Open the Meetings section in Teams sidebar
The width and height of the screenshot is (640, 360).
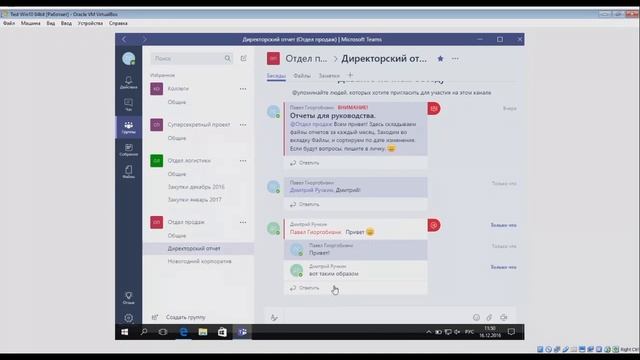pos(129,149)
